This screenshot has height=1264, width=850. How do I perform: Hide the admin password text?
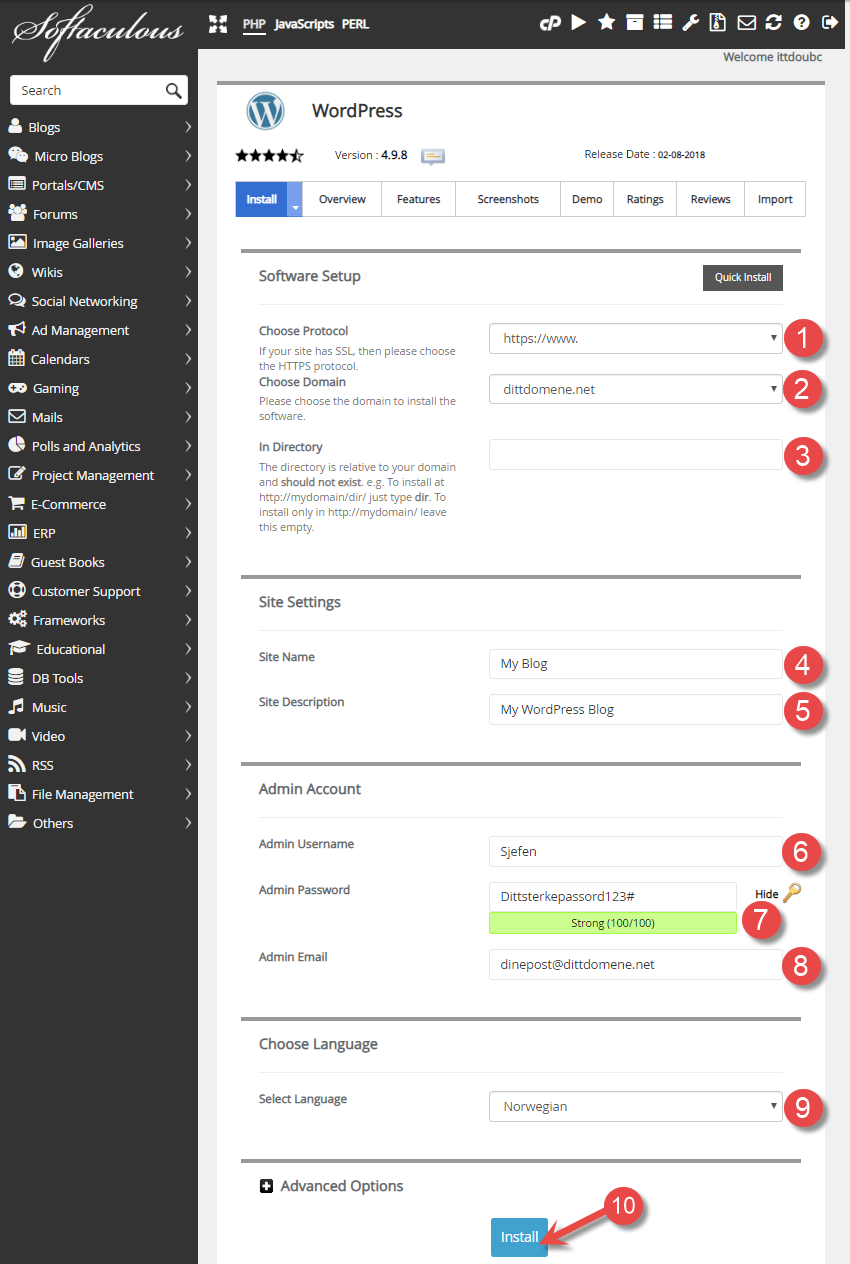(766, 894)
